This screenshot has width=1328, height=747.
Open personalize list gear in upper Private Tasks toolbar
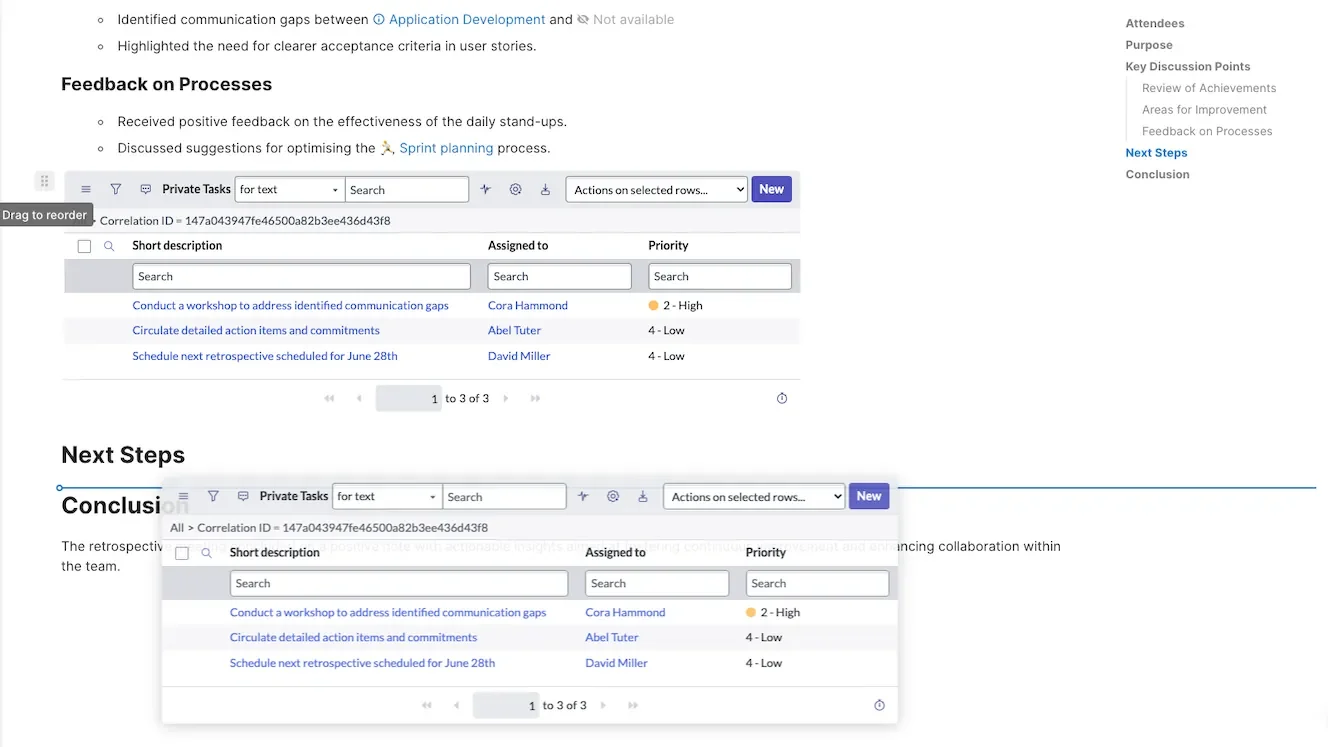[516, 190]
